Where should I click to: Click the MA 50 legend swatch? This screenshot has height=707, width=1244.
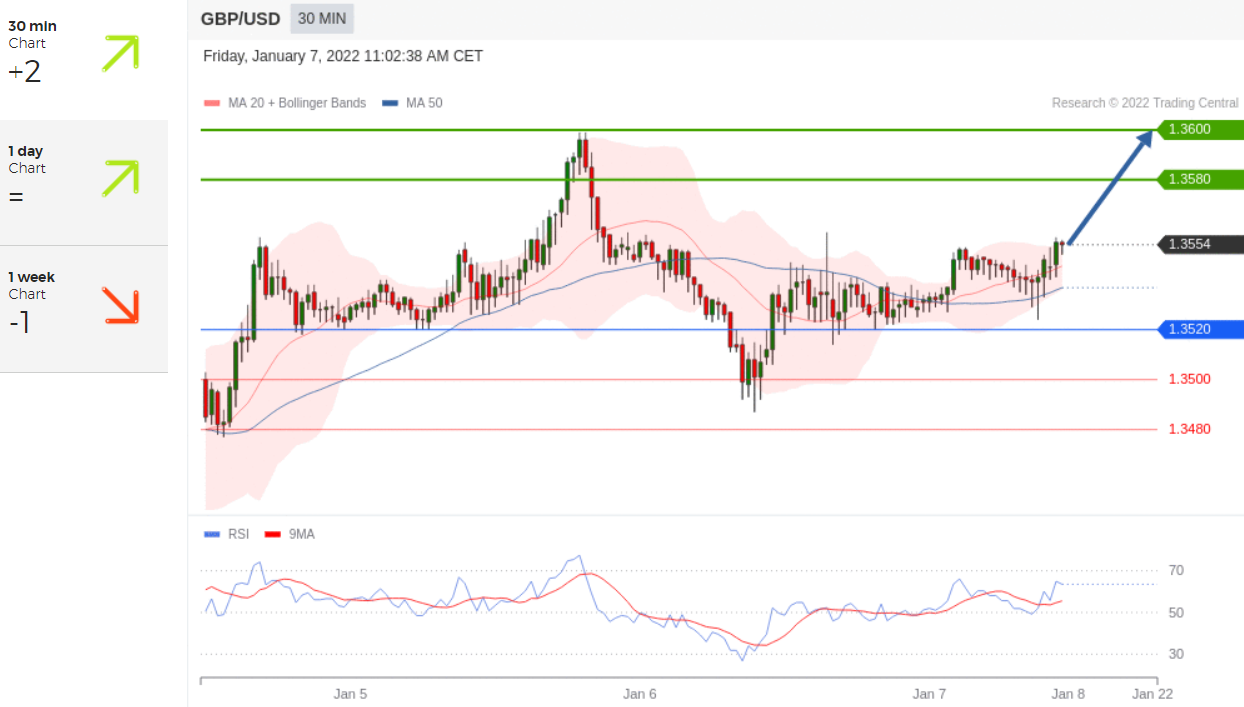pos(389,103)
